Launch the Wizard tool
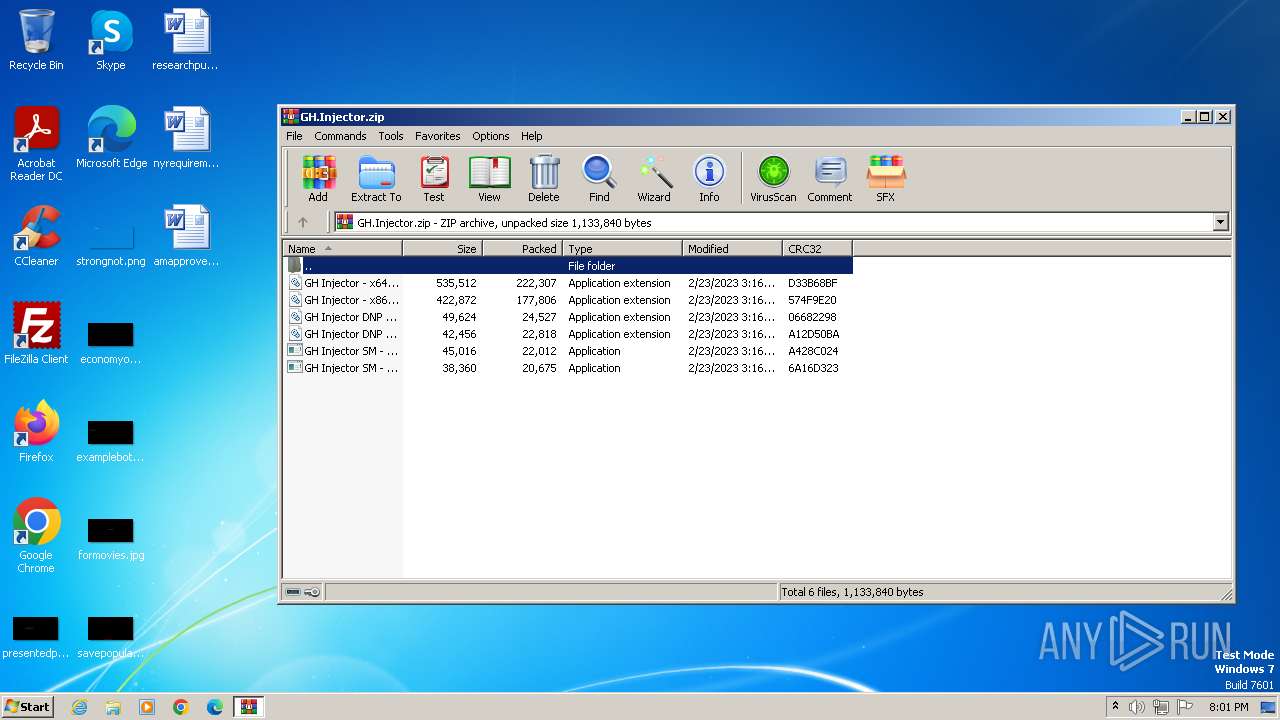This screenshot has height=720, width=1280. [x=654, y=179]
